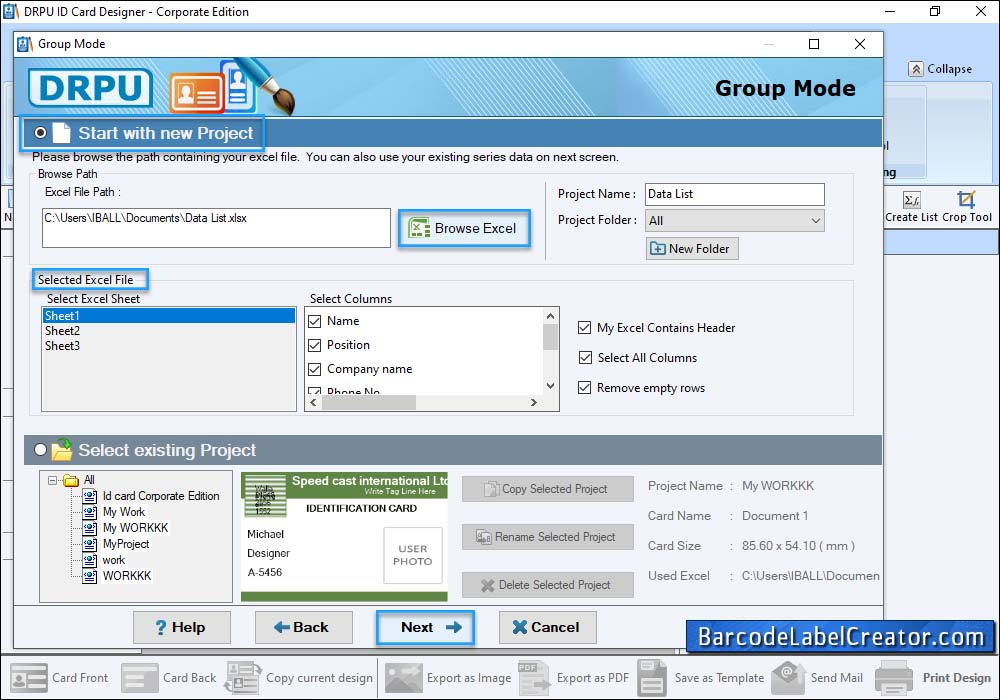Select the My WORKKK project
Screen dimensions: 1000x700
(135, 528)
